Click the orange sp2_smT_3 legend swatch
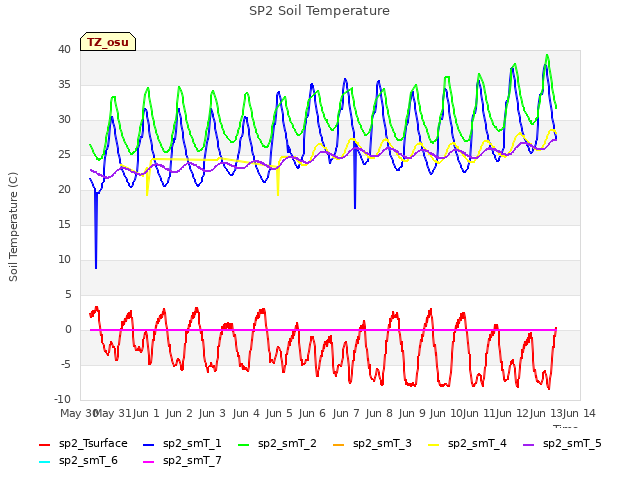 coord(339,445)
